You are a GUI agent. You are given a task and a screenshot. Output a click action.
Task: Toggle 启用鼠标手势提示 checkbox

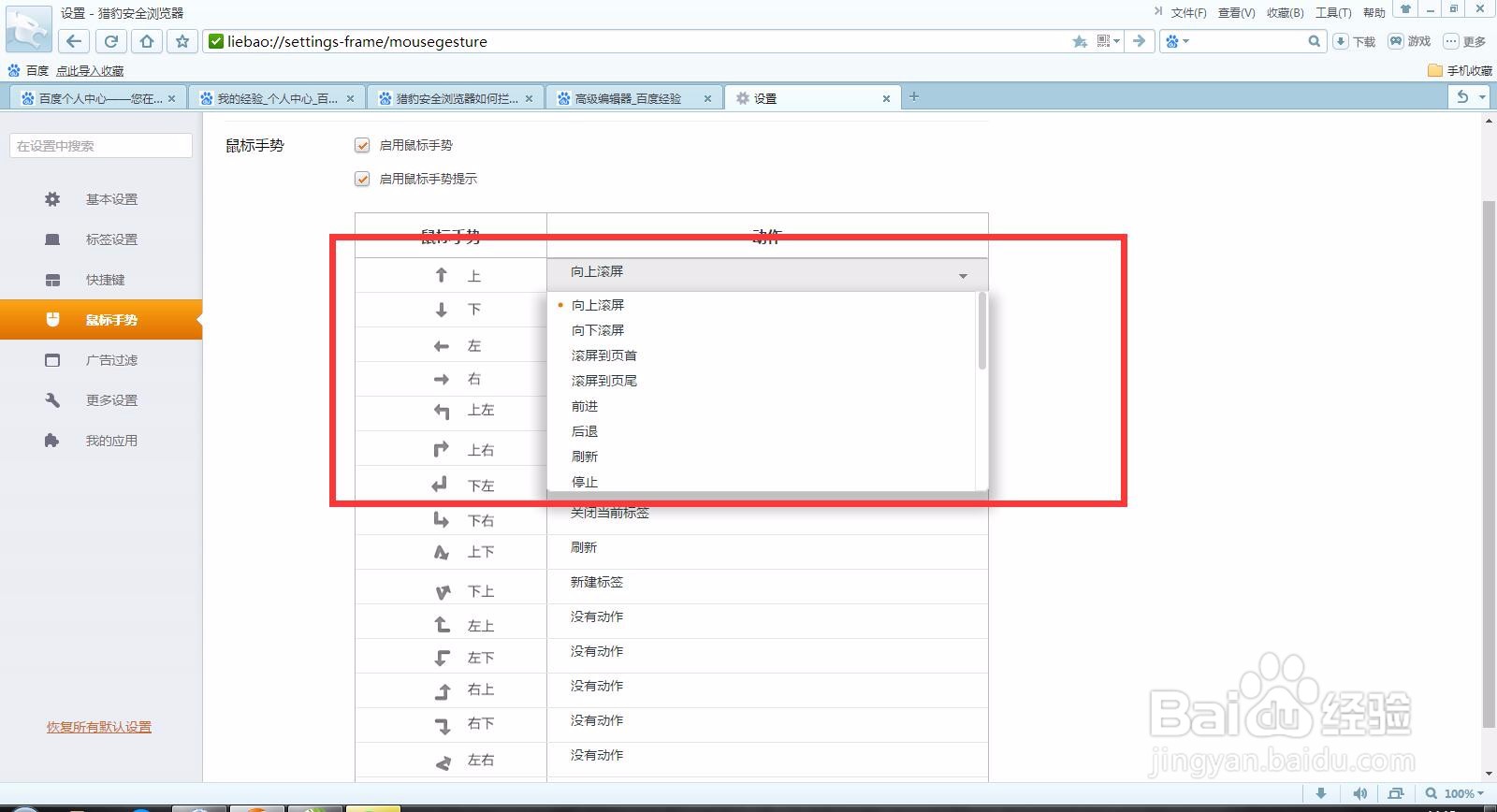pos(362,179)
